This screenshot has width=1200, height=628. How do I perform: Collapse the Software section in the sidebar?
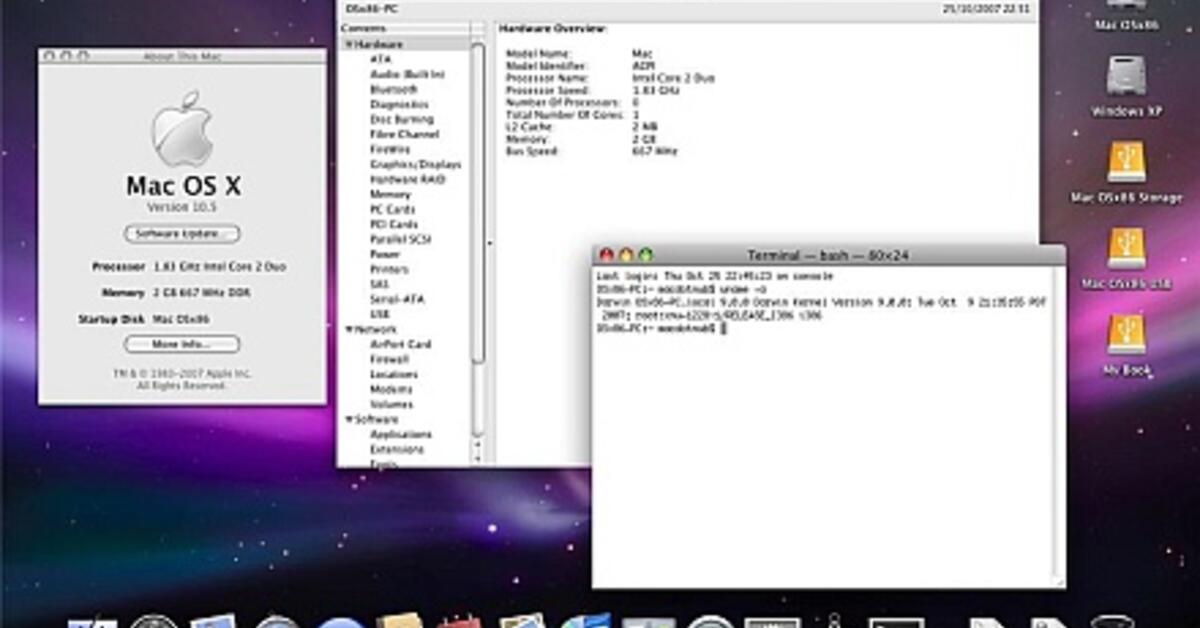(x=347, y=420)
